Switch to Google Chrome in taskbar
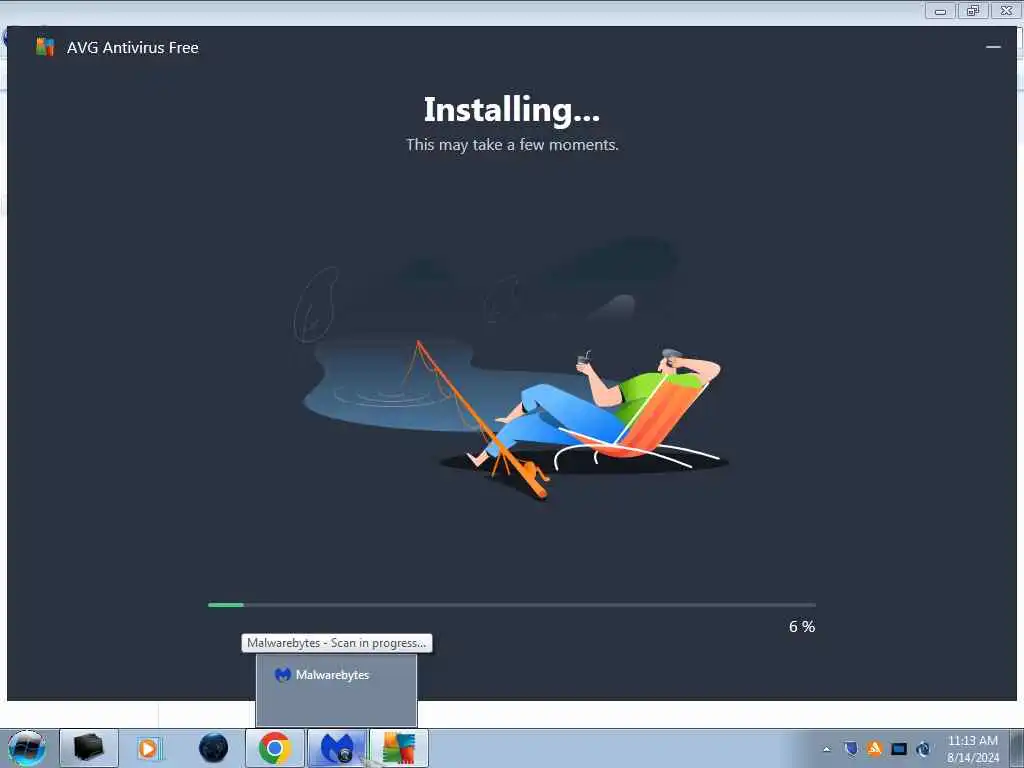 [275, 748]
